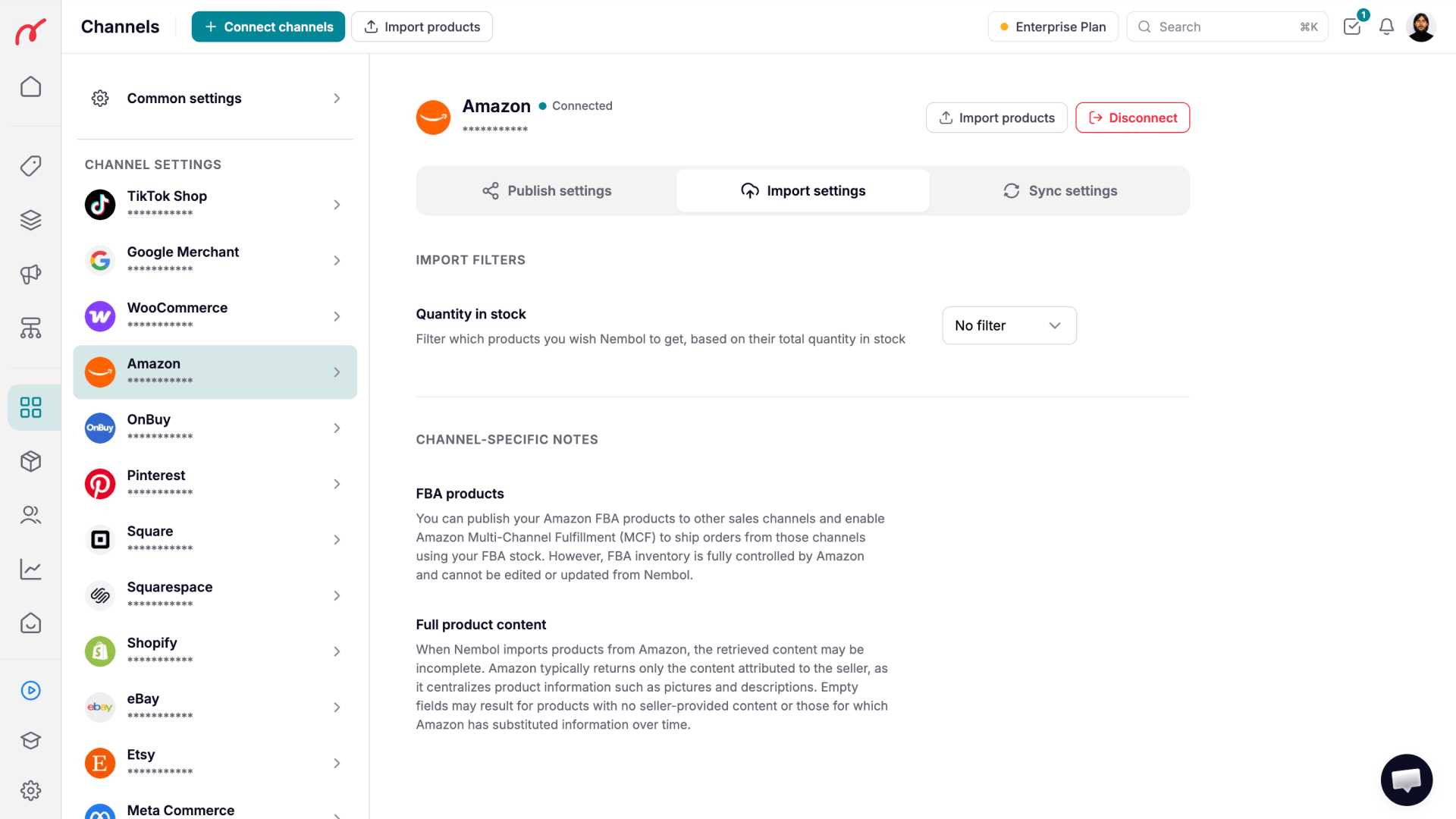Expand Common settings
Viewport: 1456px width, 819px height.
pyautogui.click(x=215, y=99)
